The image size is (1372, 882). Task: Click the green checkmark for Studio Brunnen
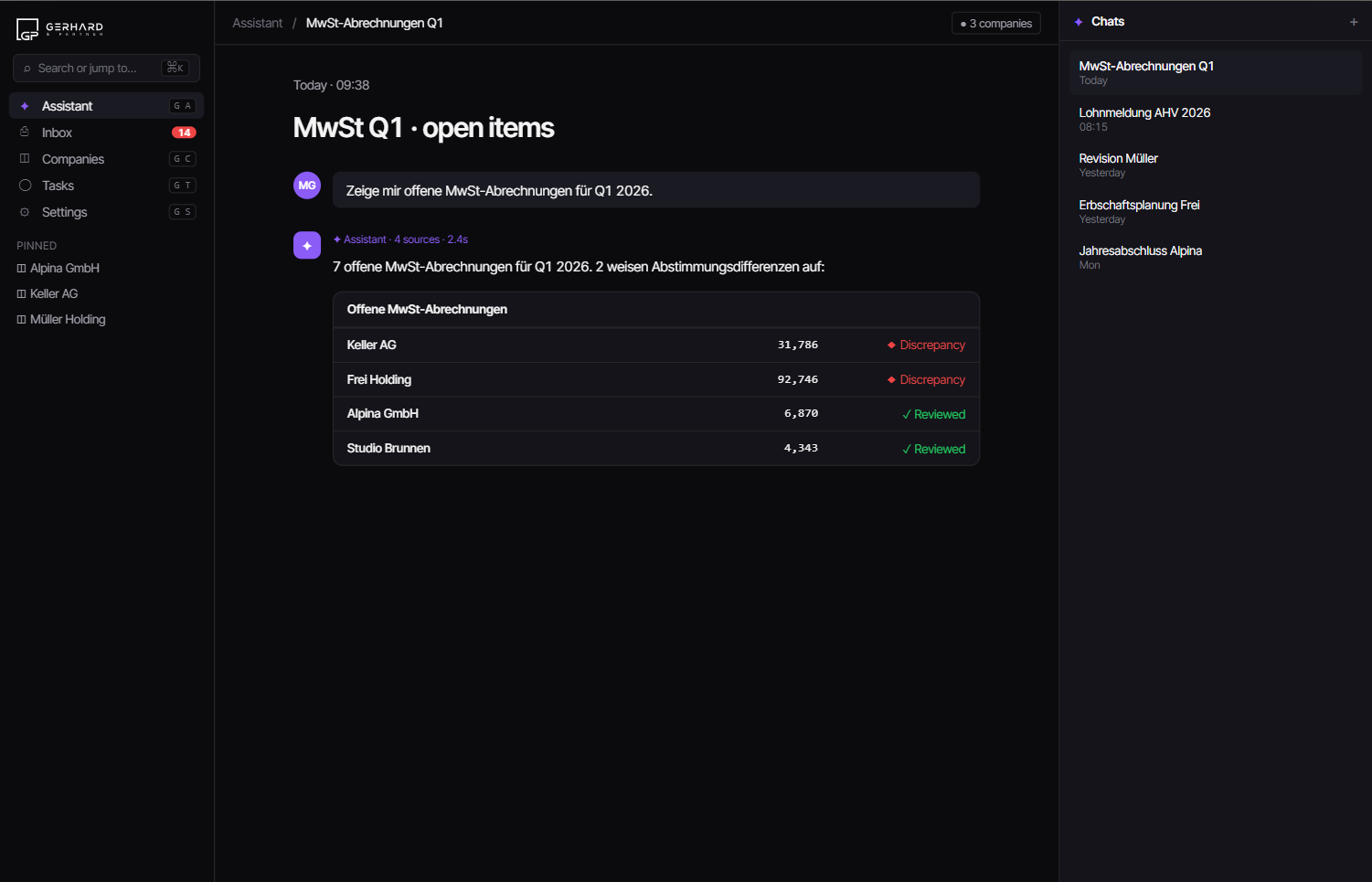(907, 449)
